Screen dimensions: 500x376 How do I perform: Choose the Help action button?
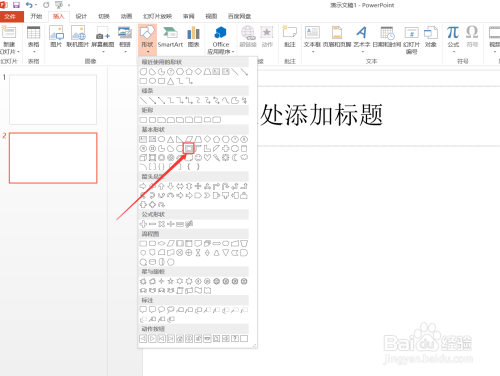(x=235, y=339)
